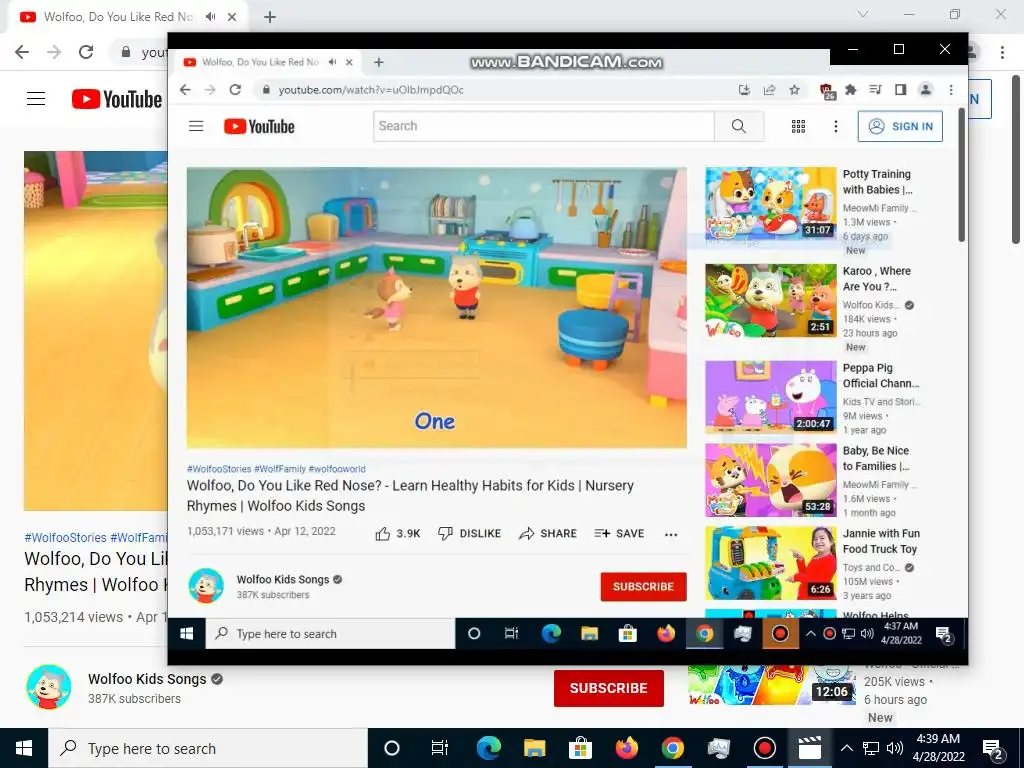Open the more actions ellipsis next to SAVE
1024x768 pixels.
[x=671, y=534]
